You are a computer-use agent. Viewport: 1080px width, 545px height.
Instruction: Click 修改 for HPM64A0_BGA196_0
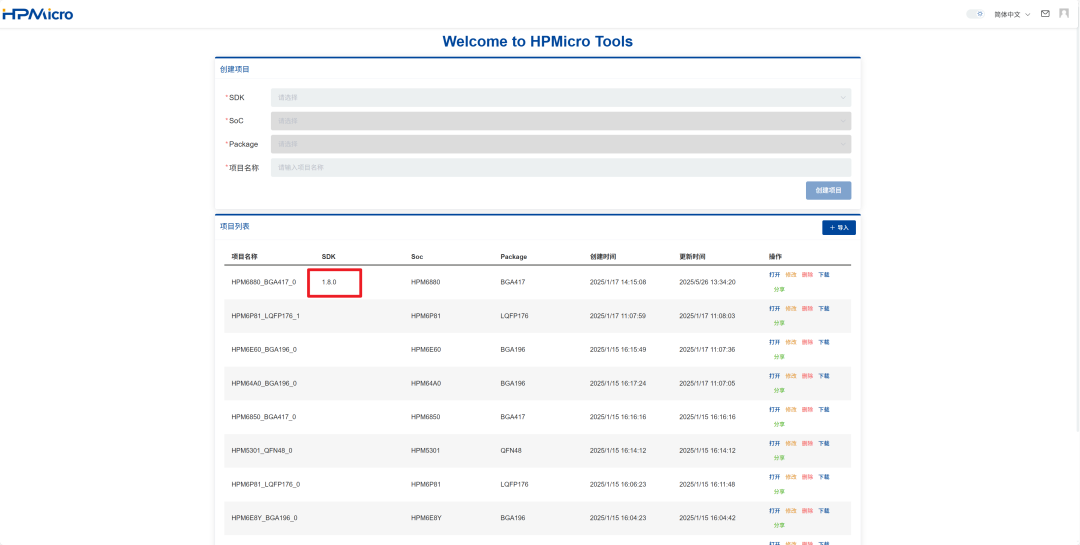coord(791,376)
